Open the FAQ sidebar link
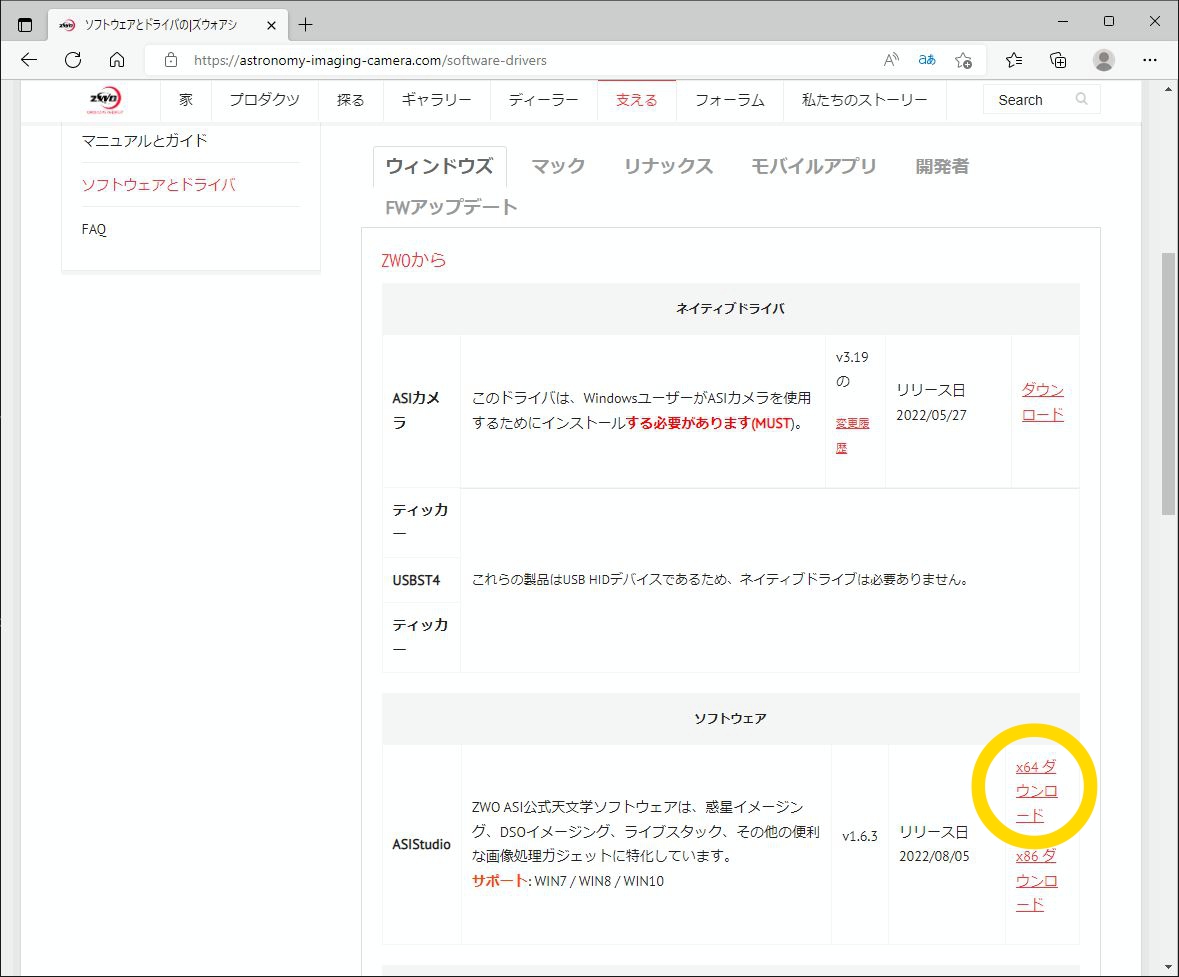This screenshot has height=977, width=1179. 94,229
